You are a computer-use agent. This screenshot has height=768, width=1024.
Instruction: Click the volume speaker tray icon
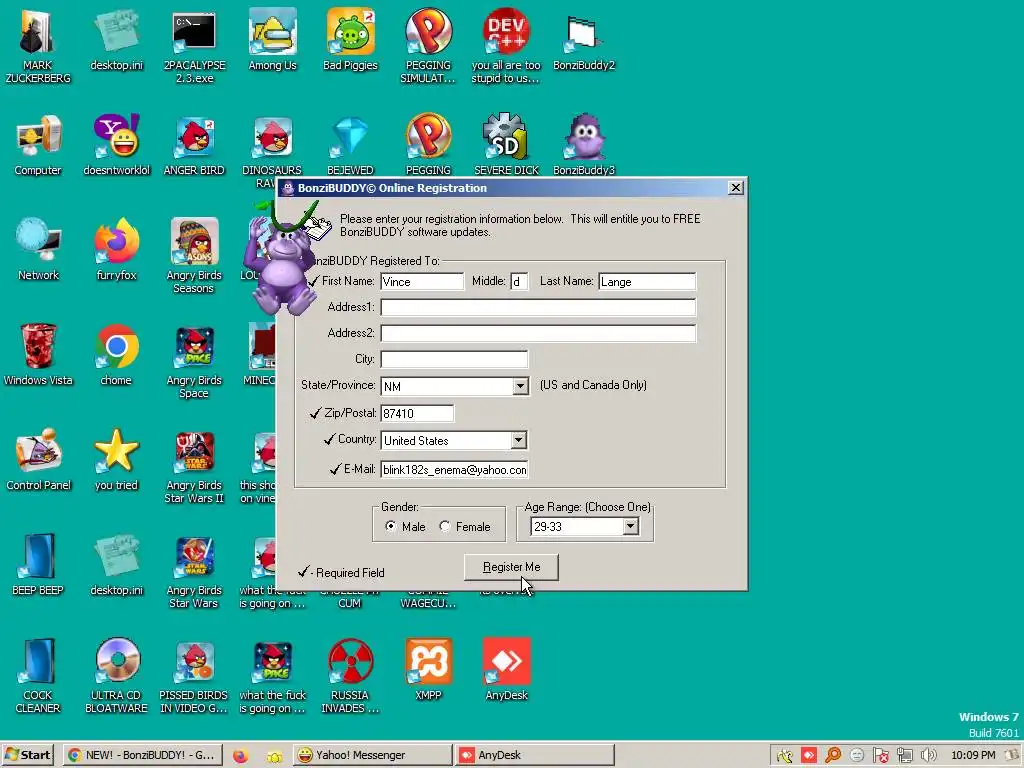coord(928,756)
